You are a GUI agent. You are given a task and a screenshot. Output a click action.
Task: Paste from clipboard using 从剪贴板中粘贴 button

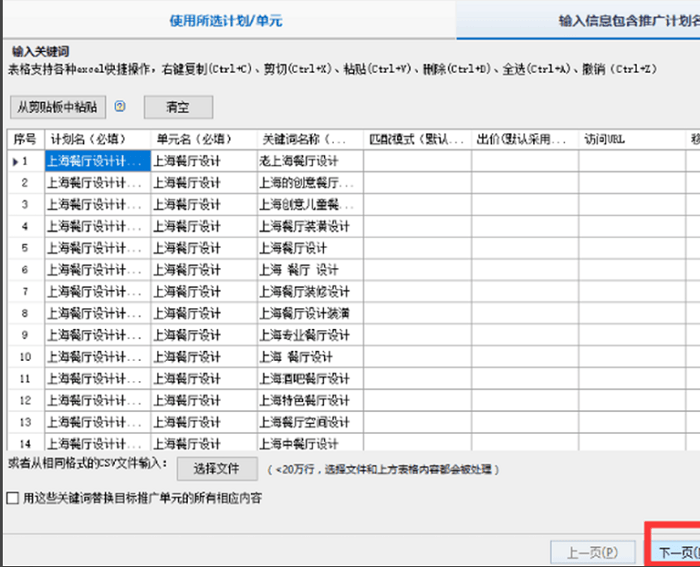58,107
